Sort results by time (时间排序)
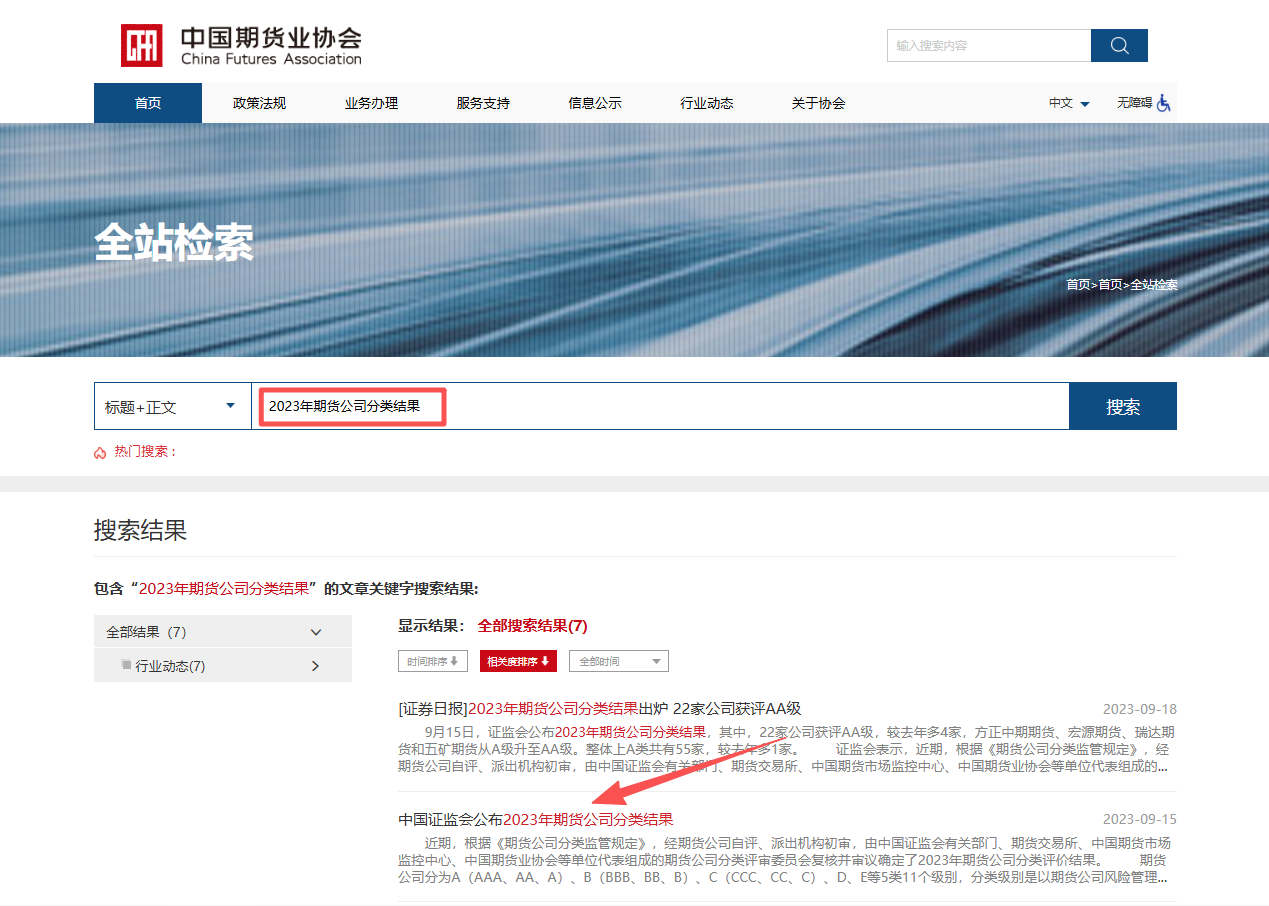 432,661
